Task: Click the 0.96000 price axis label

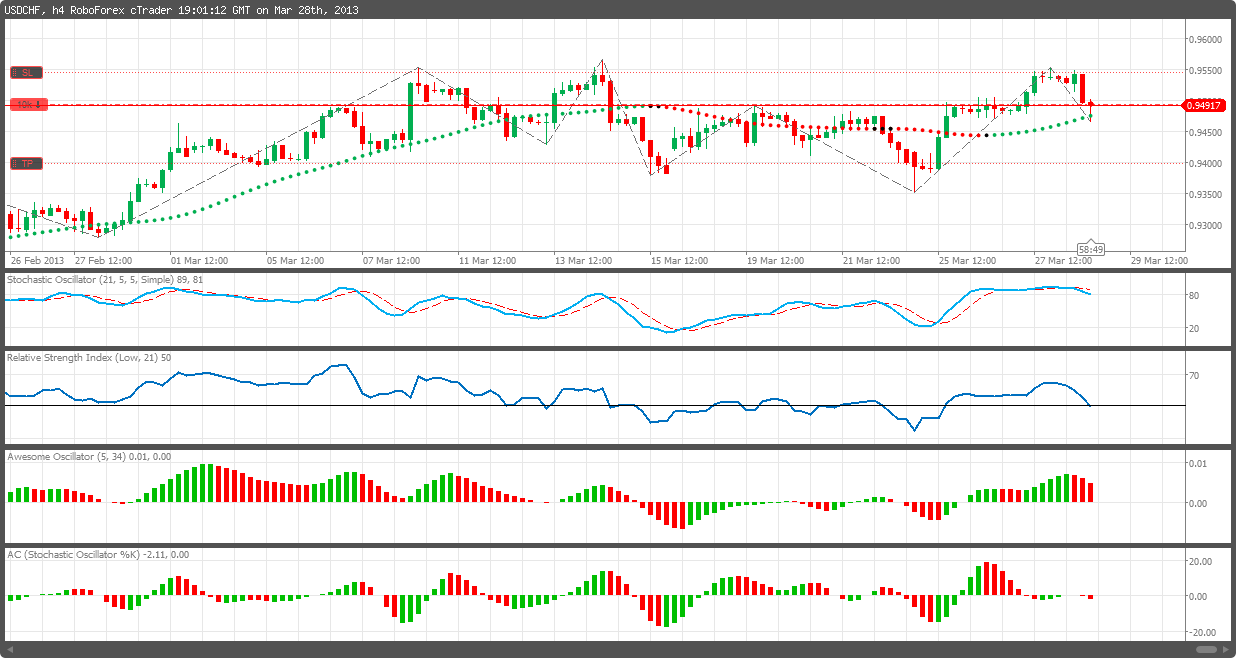Action: [1205, 40]
